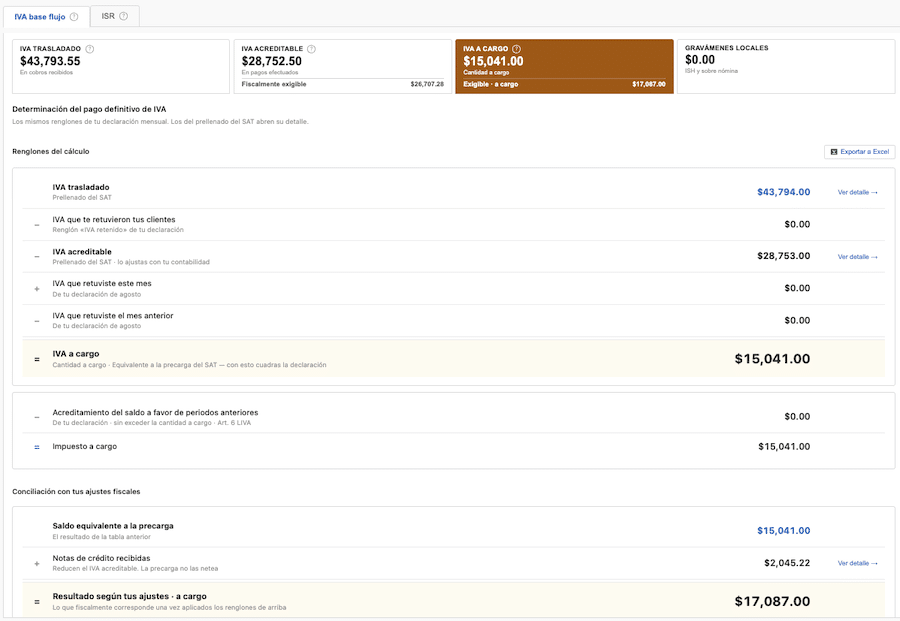The height and width of the screenshot is (621, 900).
Task: Click Excel icon in Exportar a Excel button
Action: [x=834, y=152]
